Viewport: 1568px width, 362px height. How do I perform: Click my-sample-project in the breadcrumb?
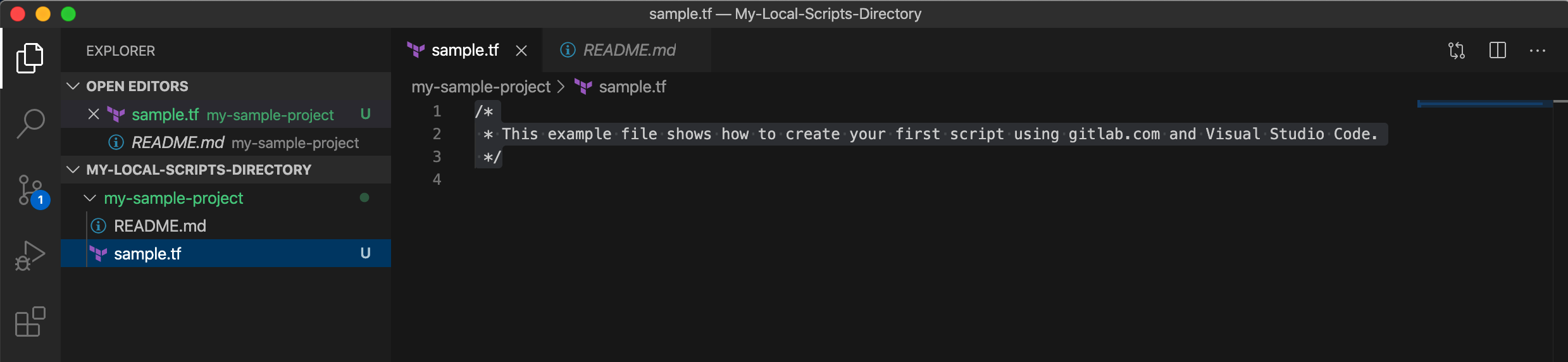click(481, 87)
